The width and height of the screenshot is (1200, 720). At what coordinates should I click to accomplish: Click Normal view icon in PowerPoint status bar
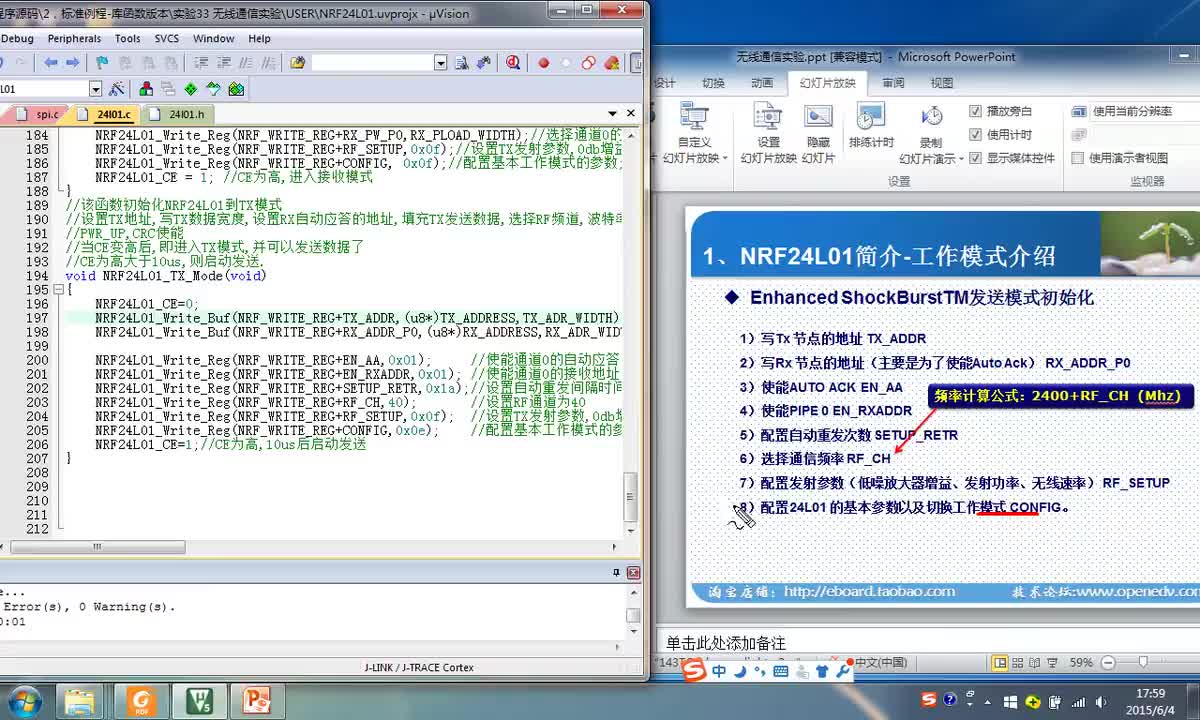(x=1000, y=663)
